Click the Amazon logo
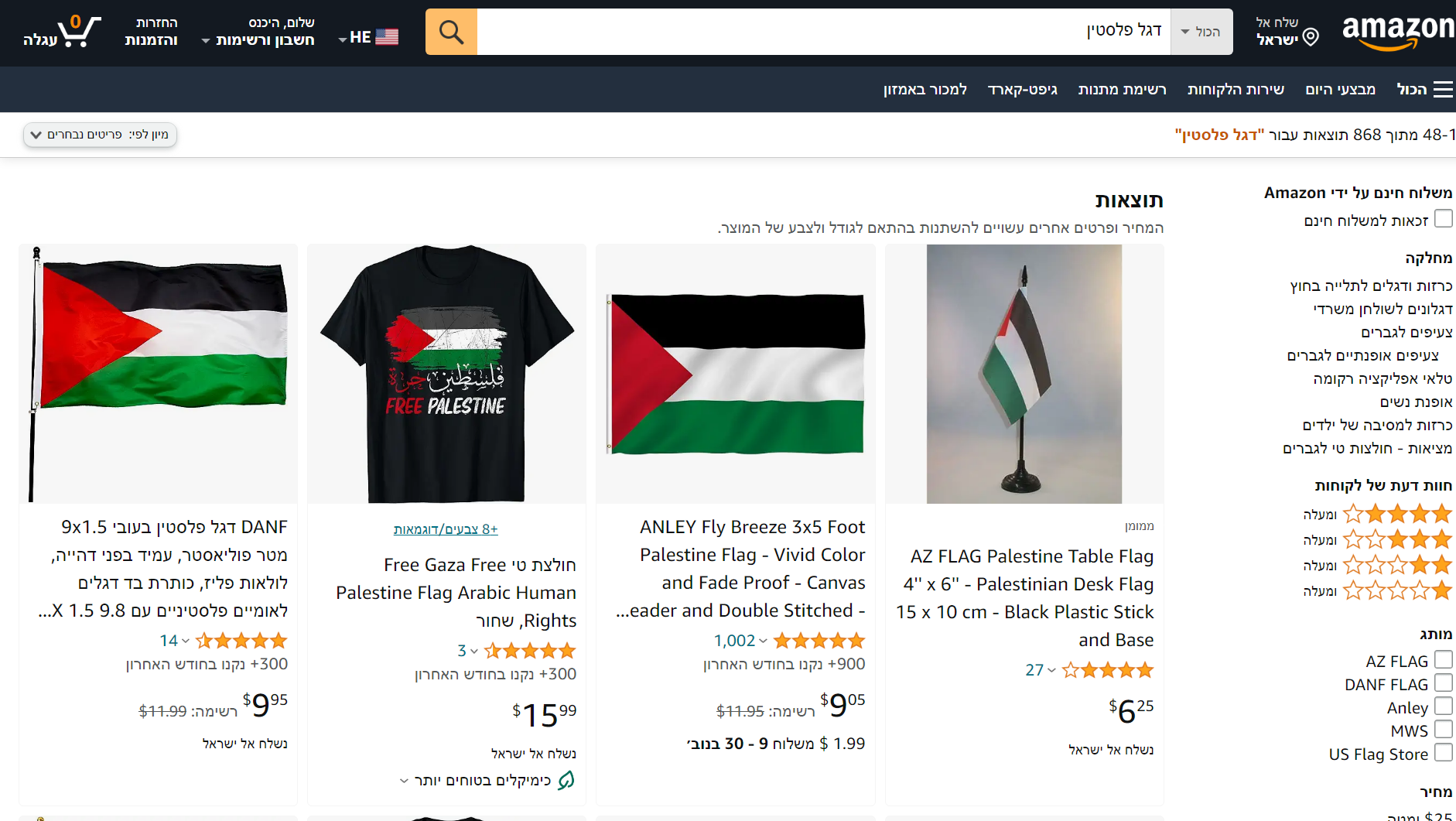Image resolution: width=1456 pixels, height=821 pixels. click(1397, 32)
